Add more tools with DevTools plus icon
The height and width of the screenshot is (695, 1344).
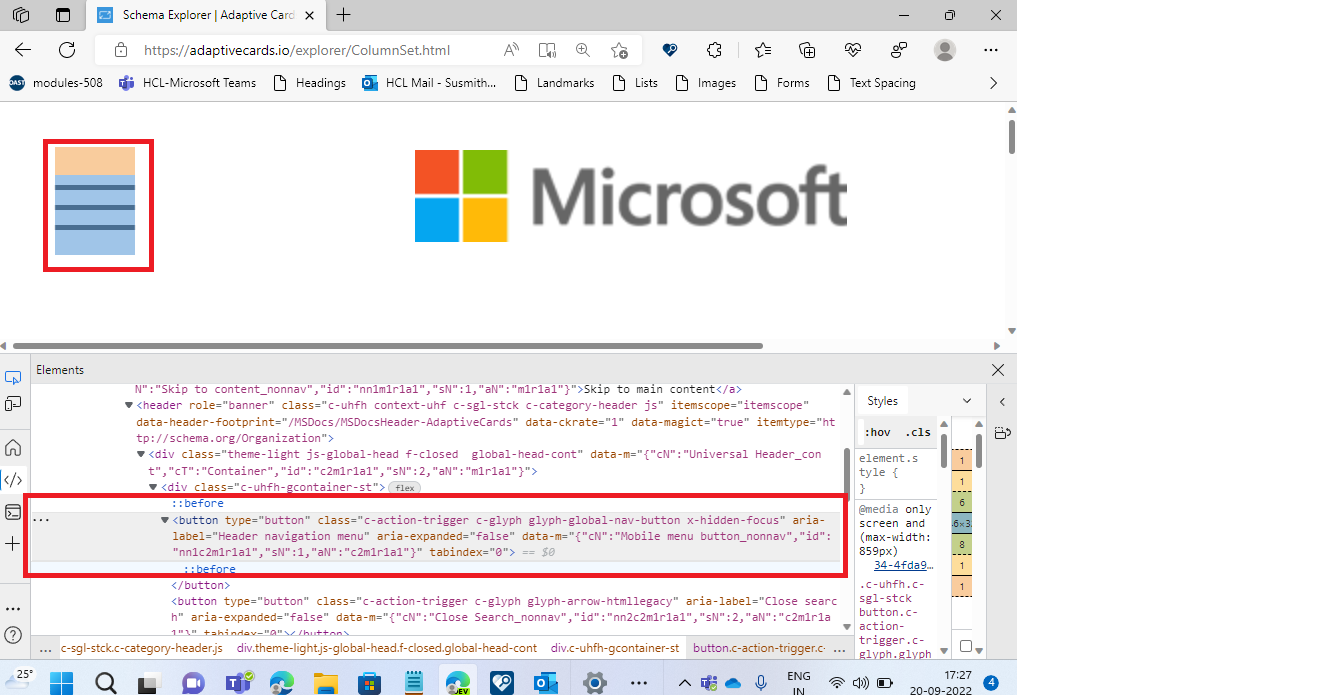point(13,544)
